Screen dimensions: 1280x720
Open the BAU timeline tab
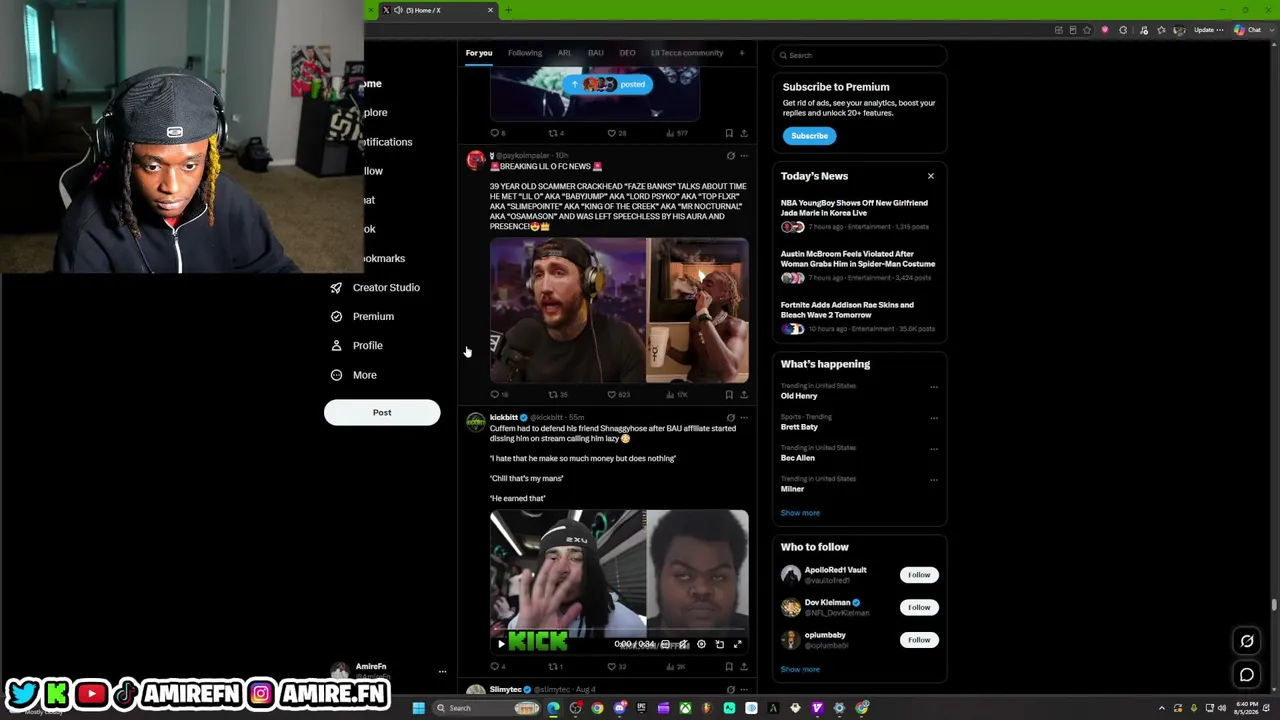tap(595, 53)
